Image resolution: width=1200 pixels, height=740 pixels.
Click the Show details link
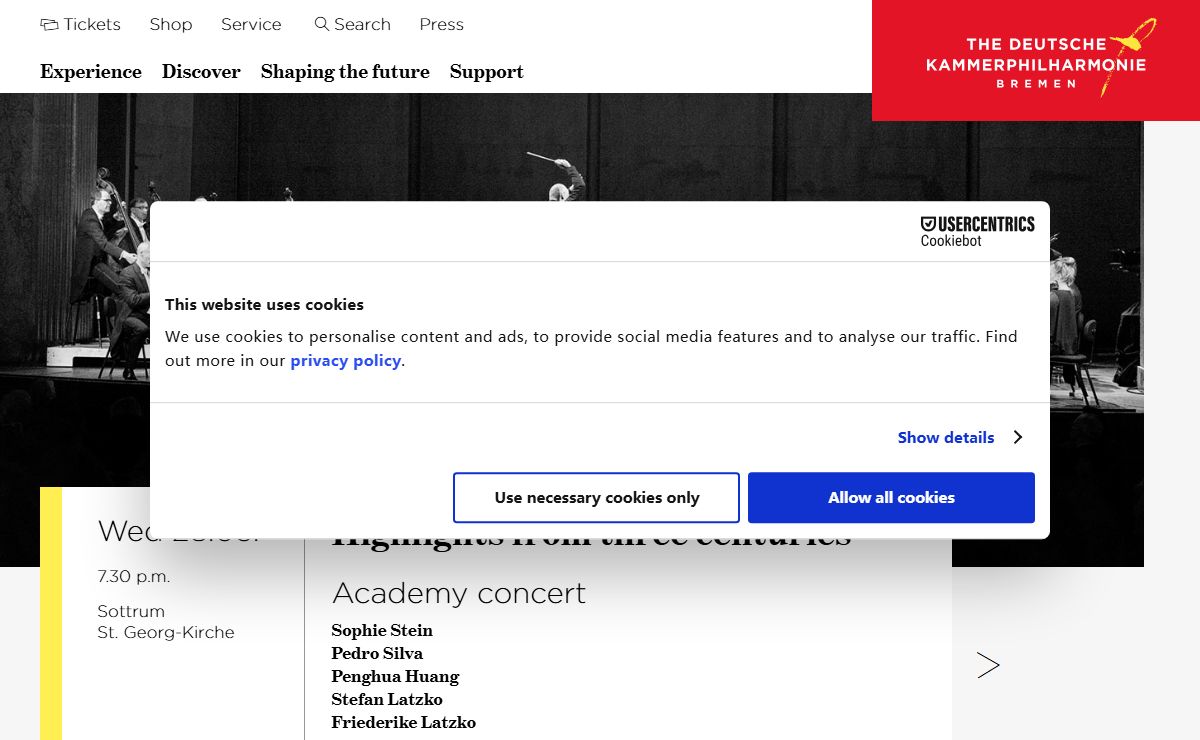point(946,437)
